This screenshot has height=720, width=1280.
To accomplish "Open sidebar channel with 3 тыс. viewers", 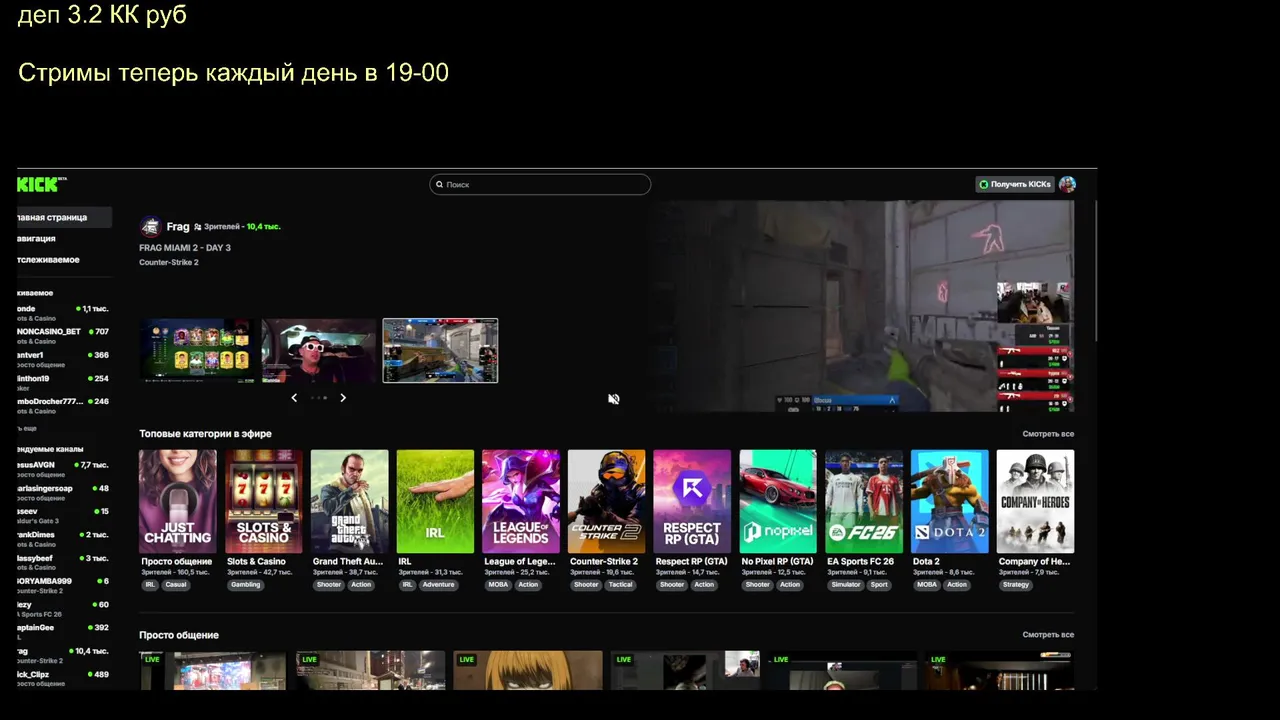I will click(64, 561).
